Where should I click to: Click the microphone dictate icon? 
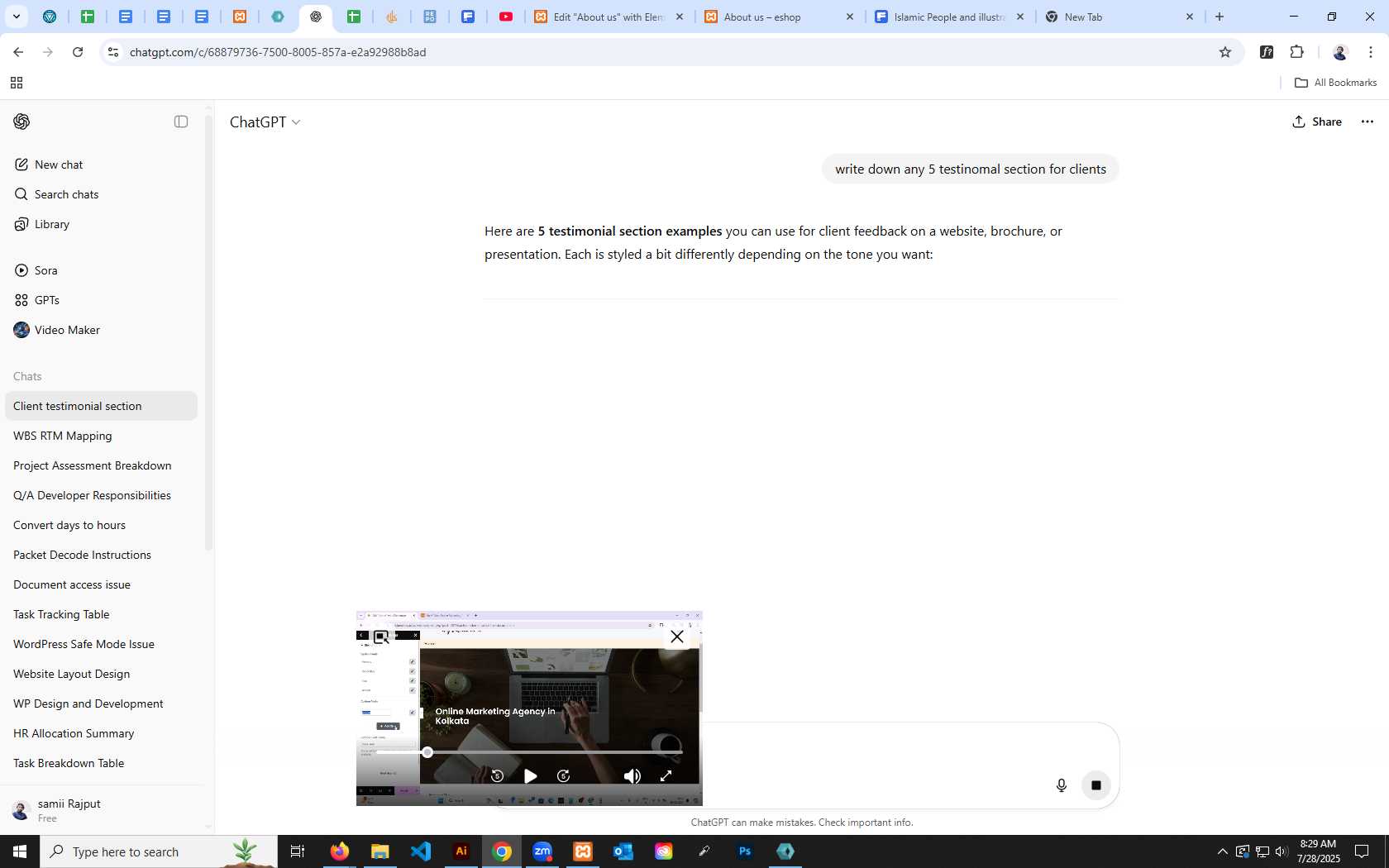[x=1062, y=785]
